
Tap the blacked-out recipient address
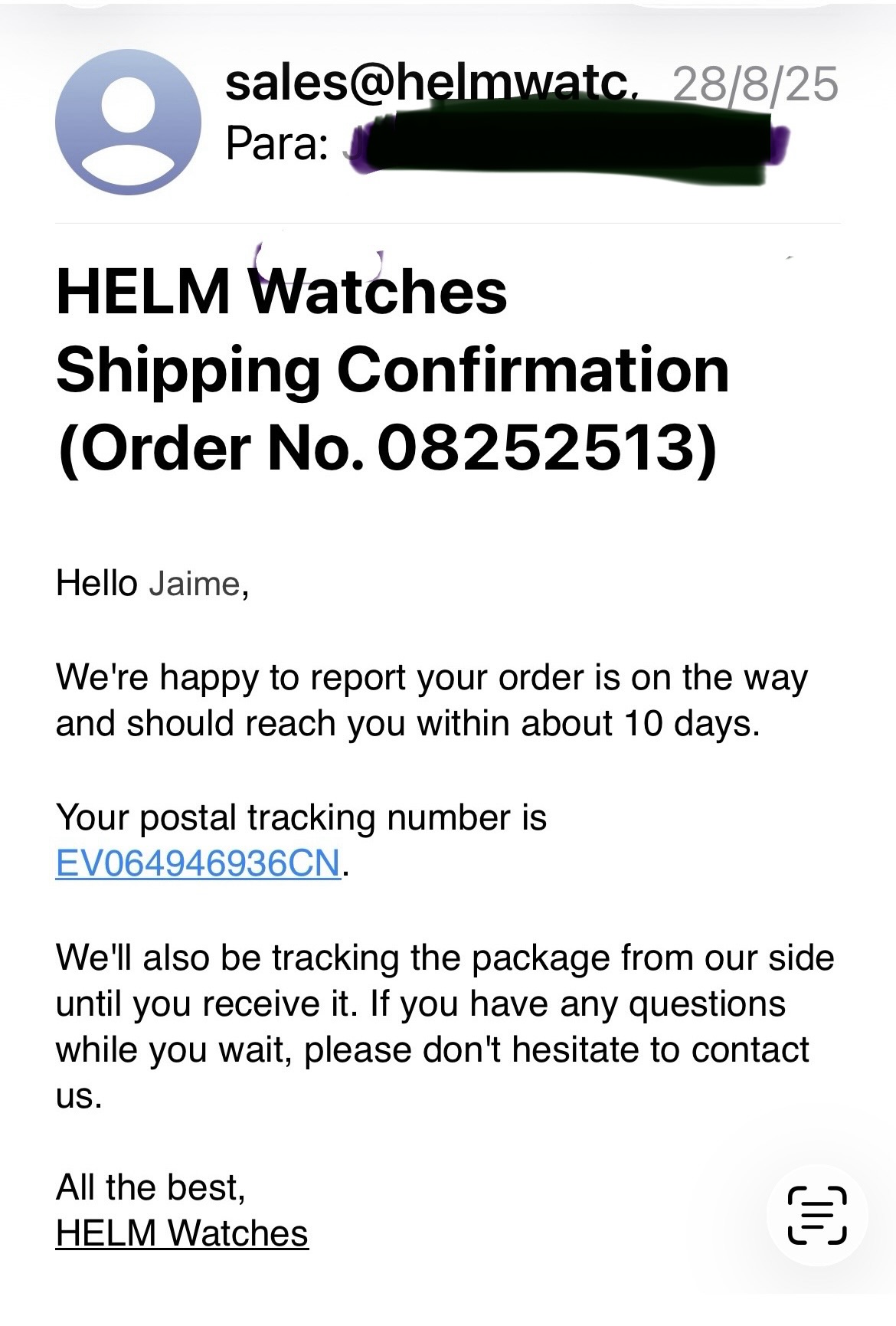point(567,146)
